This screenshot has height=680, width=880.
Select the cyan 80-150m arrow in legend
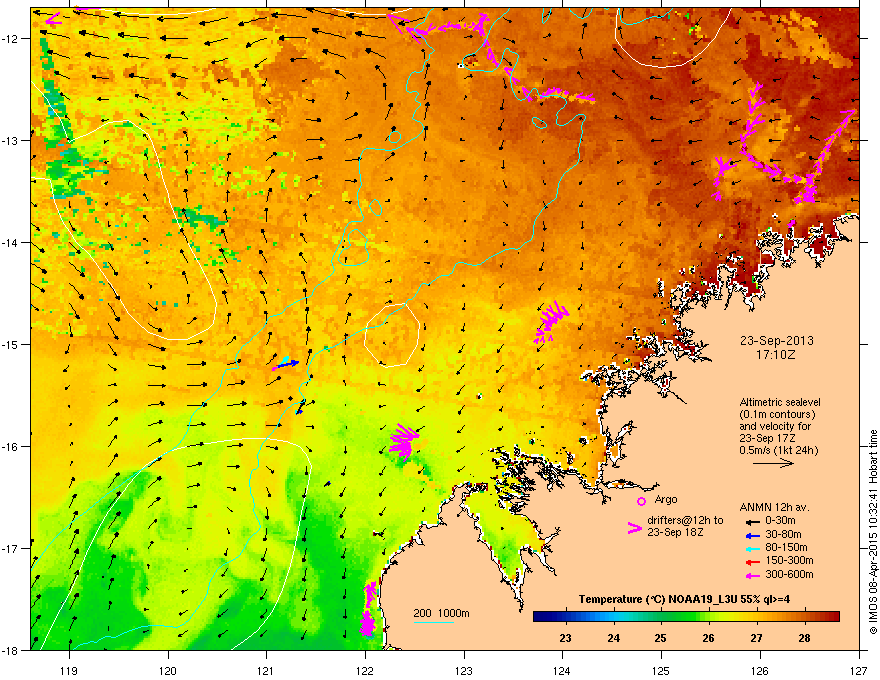(752, 548)
